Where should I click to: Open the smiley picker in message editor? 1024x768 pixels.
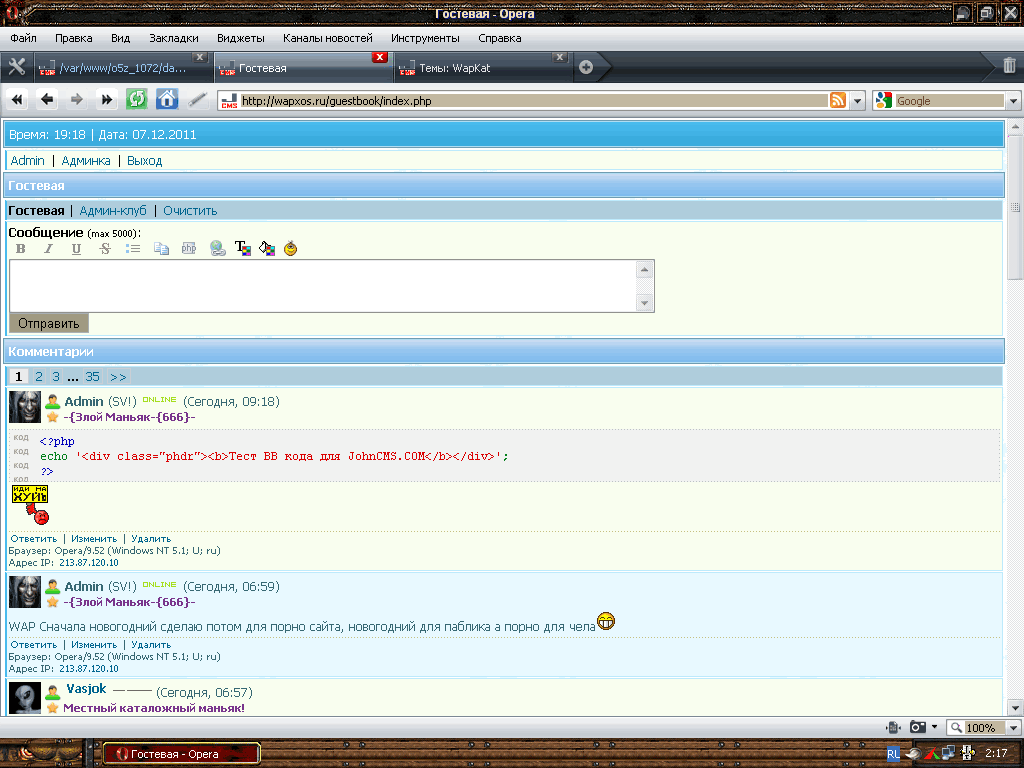pyautogui.click(x=291, y=249)
